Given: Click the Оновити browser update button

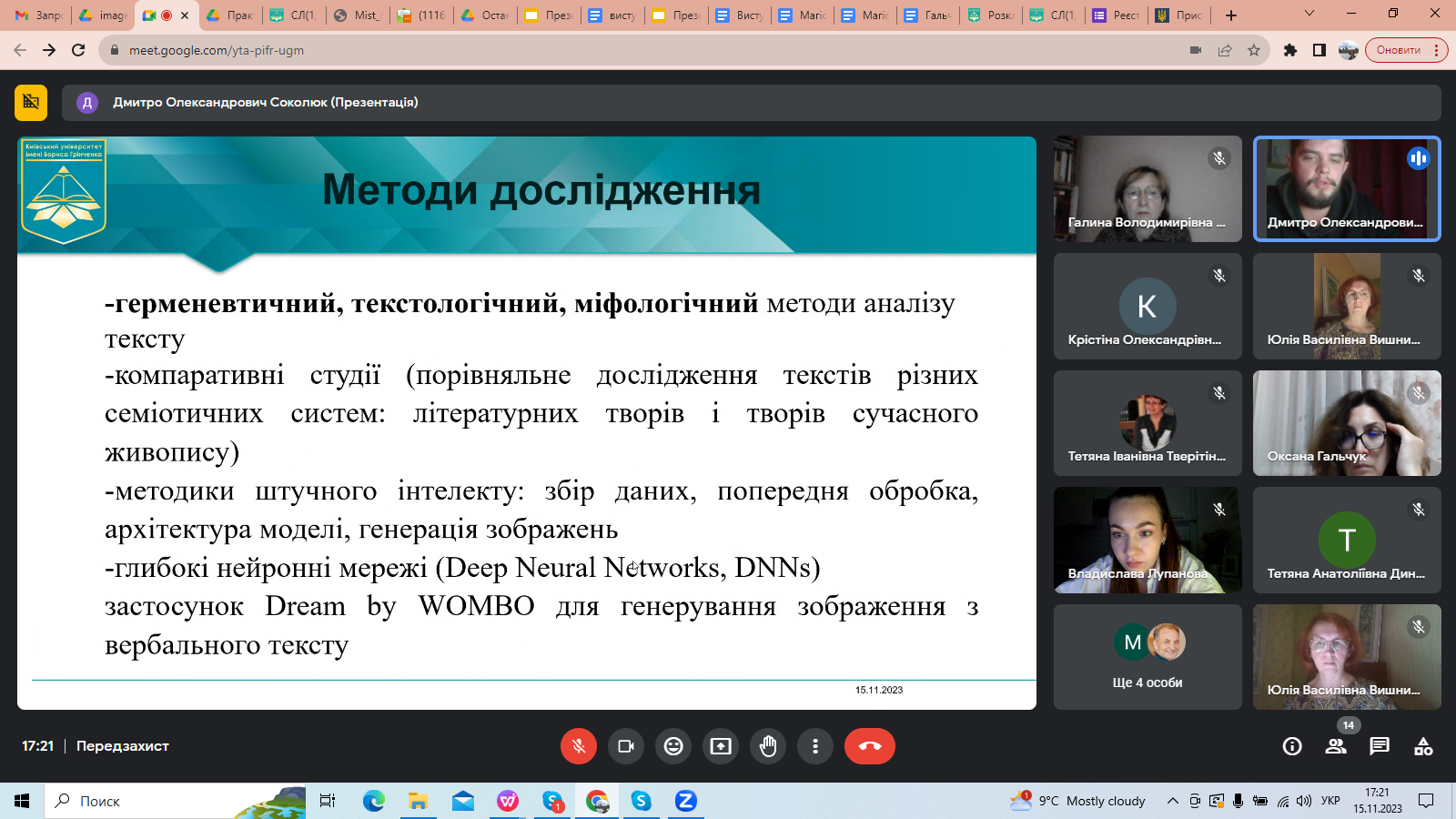Looking at the screenshot, I should pyautogui.click(x=1399, y=50).
